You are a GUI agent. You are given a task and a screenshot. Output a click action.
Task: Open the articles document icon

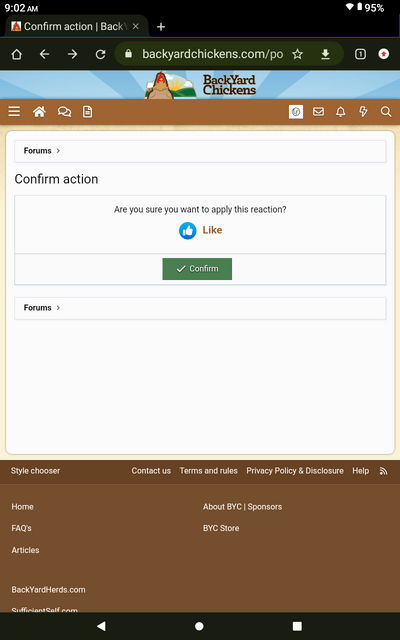click(87, 111)
